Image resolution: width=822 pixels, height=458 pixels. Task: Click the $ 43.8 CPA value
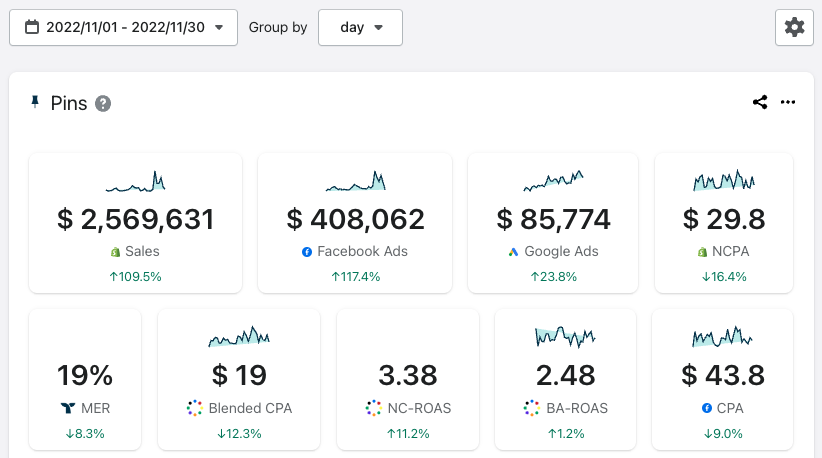(722, 376)
